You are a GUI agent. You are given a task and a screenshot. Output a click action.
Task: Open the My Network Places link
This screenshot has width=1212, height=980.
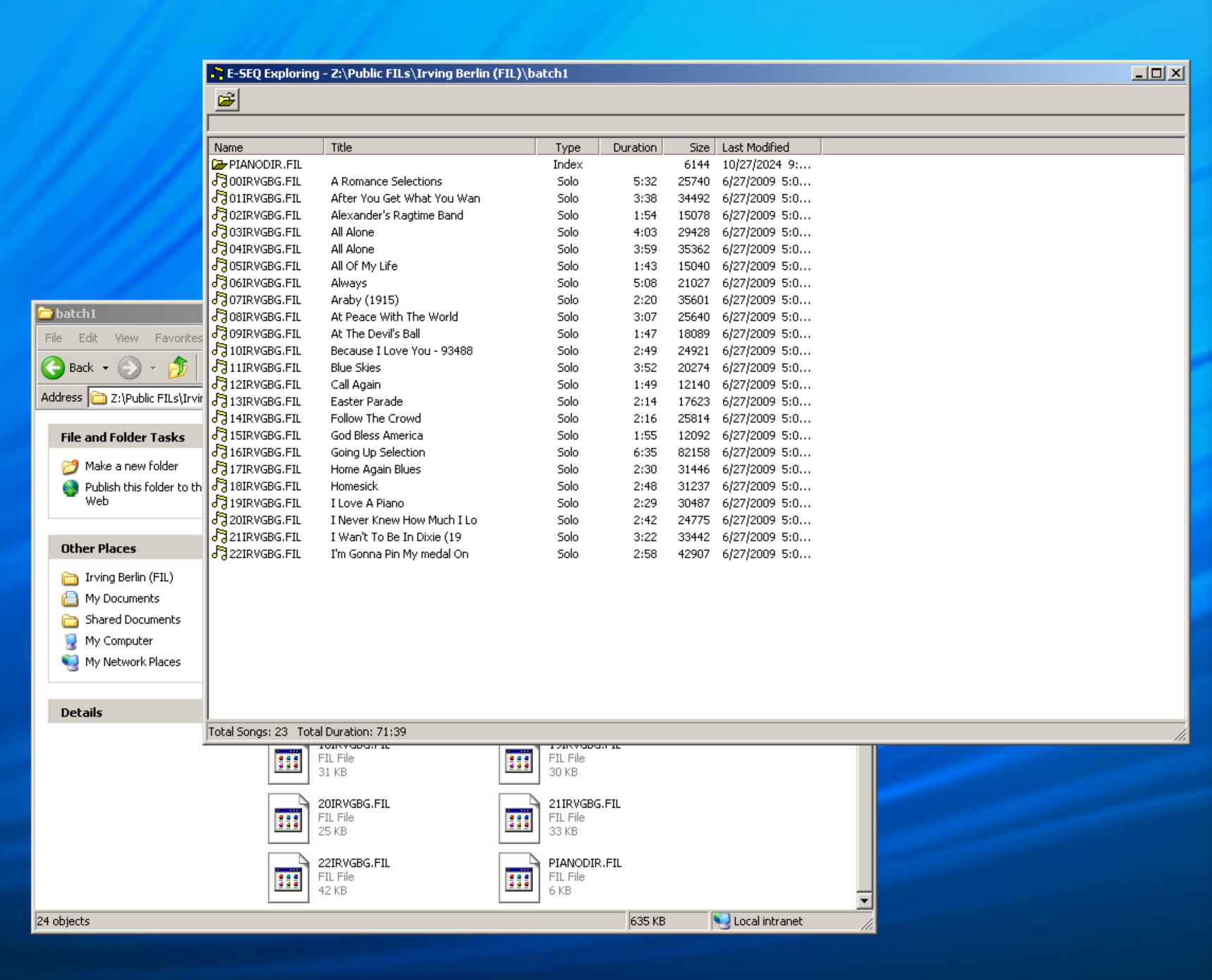click(133, 663)
